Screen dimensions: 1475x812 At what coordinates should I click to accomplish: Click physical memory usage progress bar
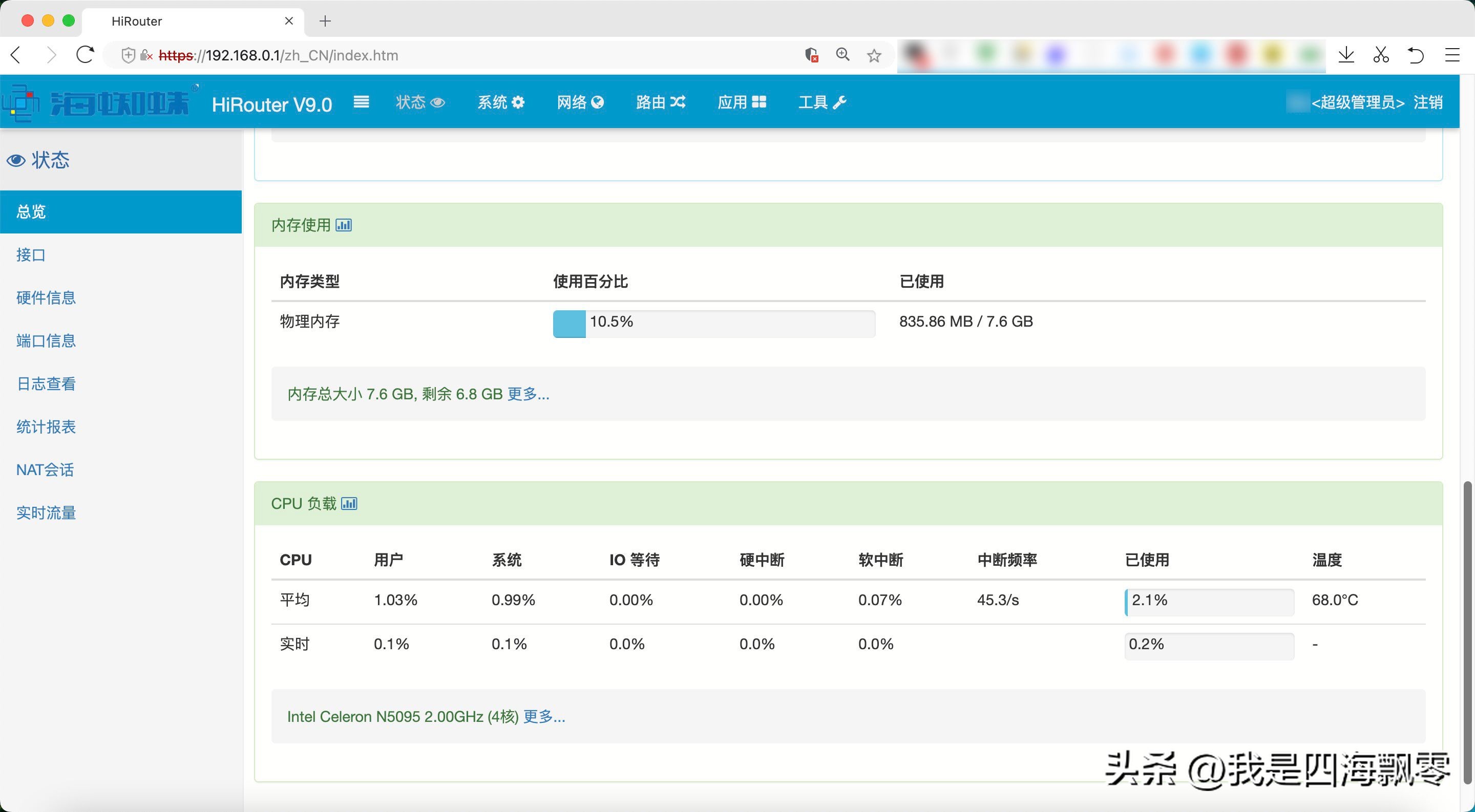tap(713, 324)
